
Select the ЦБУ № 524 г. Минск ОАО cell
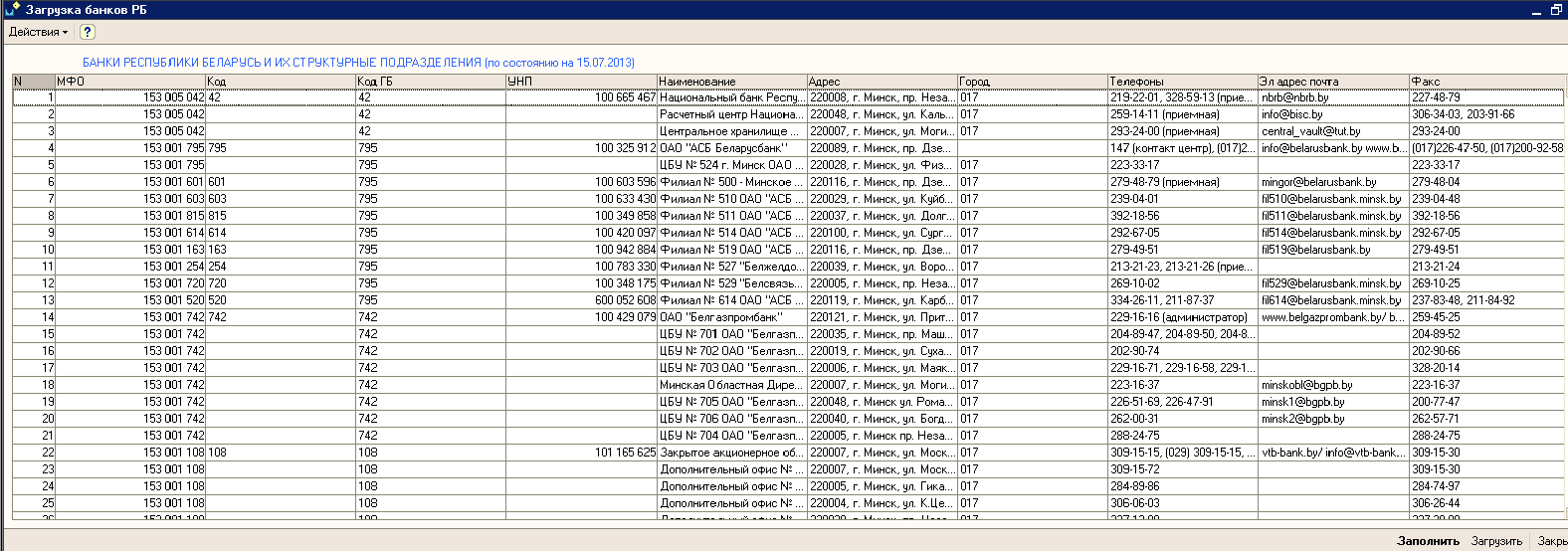[x=731, y=165]
